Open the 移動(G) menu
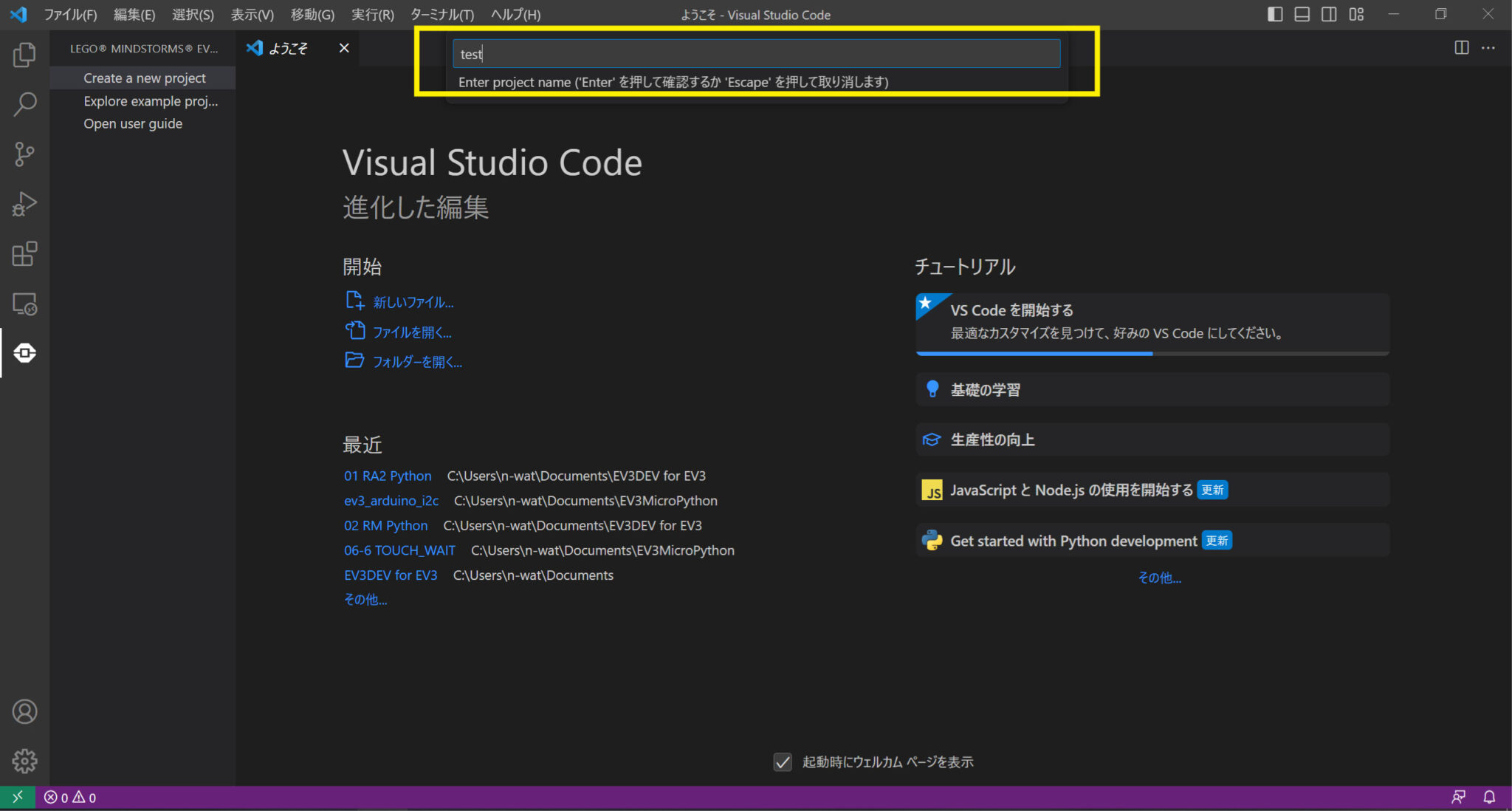 pyautogui.click(x=312, y=15)
